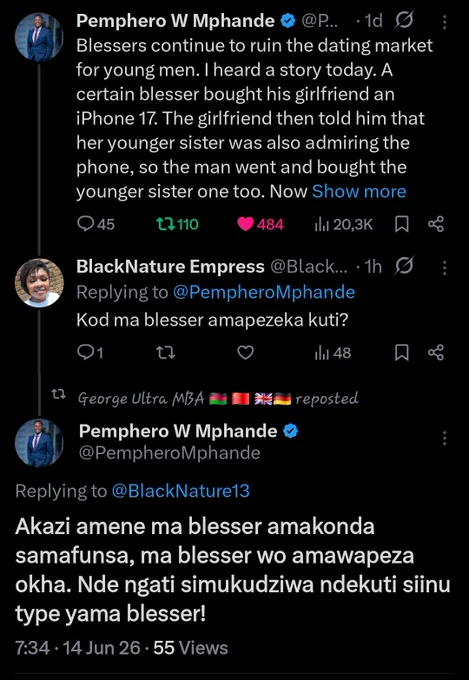Screen dimensions: 469x680
Task: Bookmark BlackNature Empress's reply
Action: [402, 353]
